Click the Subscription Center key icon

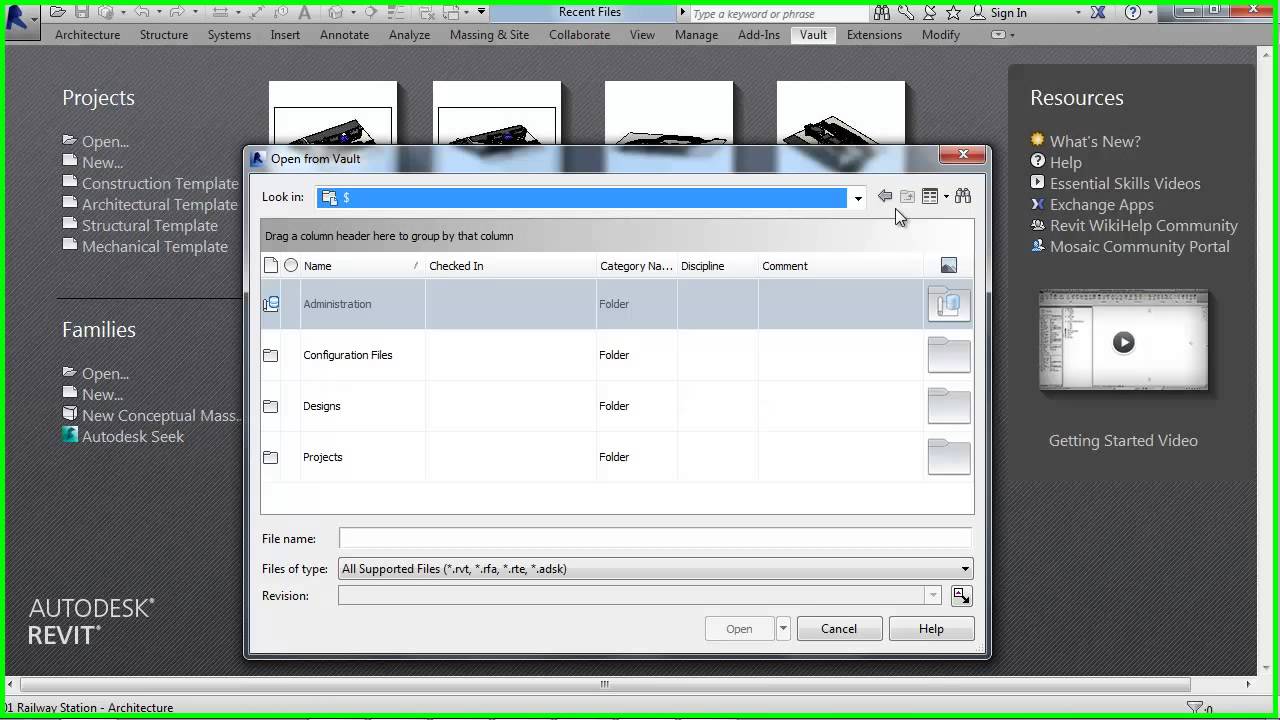click(906, 13)
